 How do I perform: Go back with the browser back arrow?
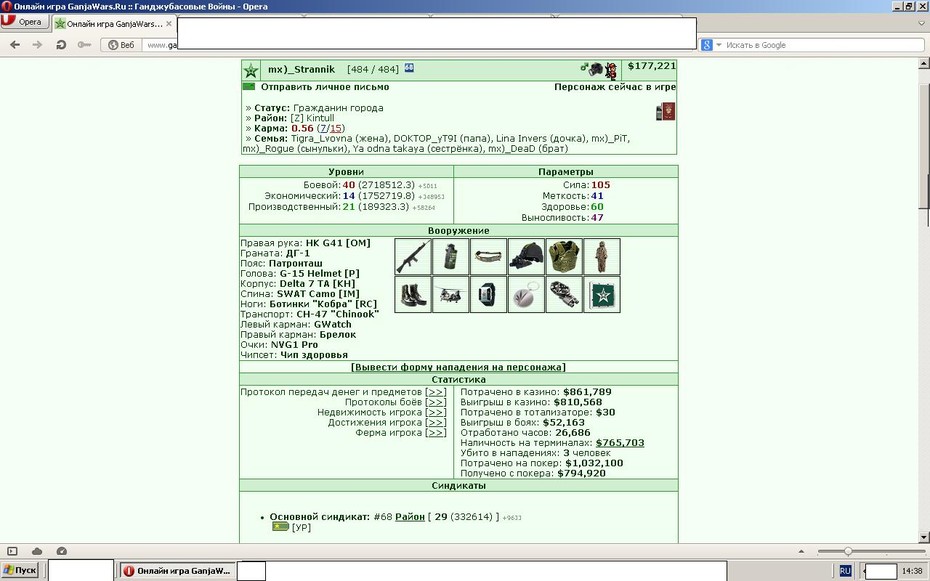click(x=15, y=44)
